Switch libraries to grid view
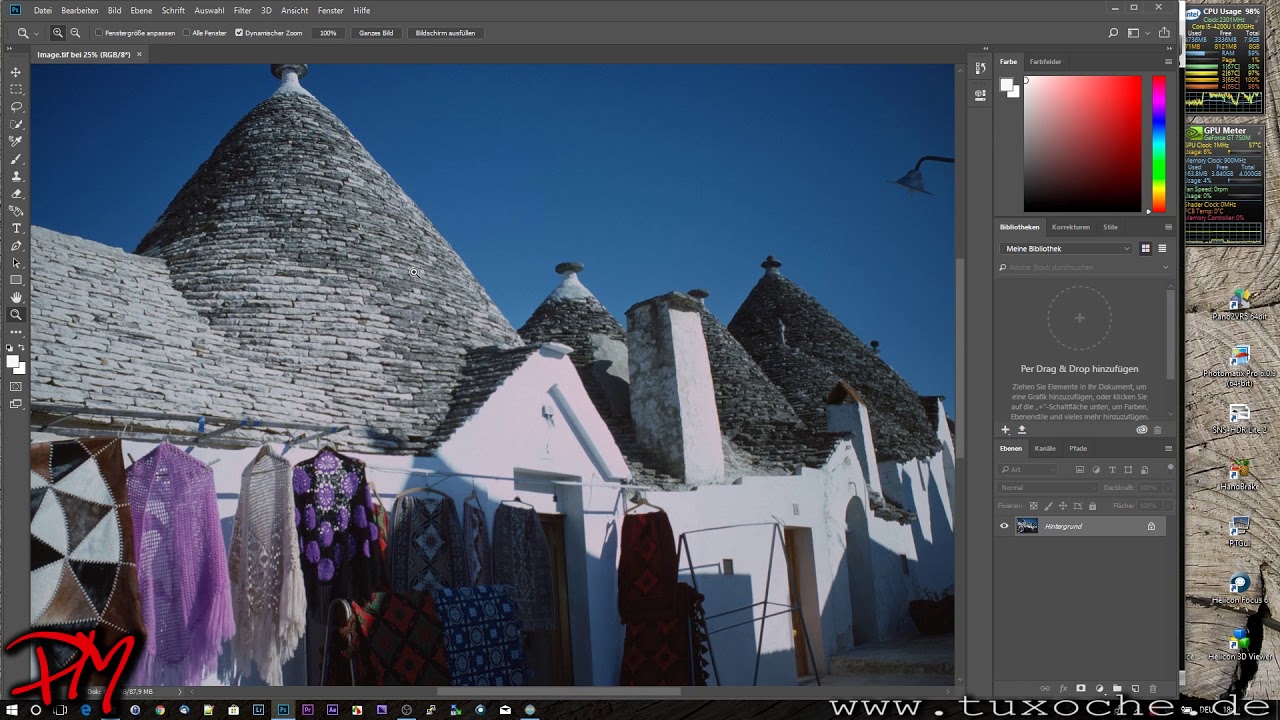1280x720 pixels. pyautogui.click(x=1146, y=248)
